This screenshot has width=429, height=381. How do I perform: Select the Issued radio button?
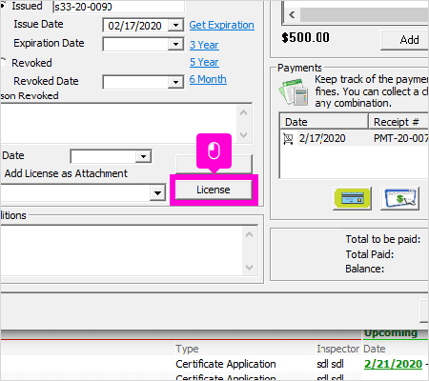(x=3, y=6)
